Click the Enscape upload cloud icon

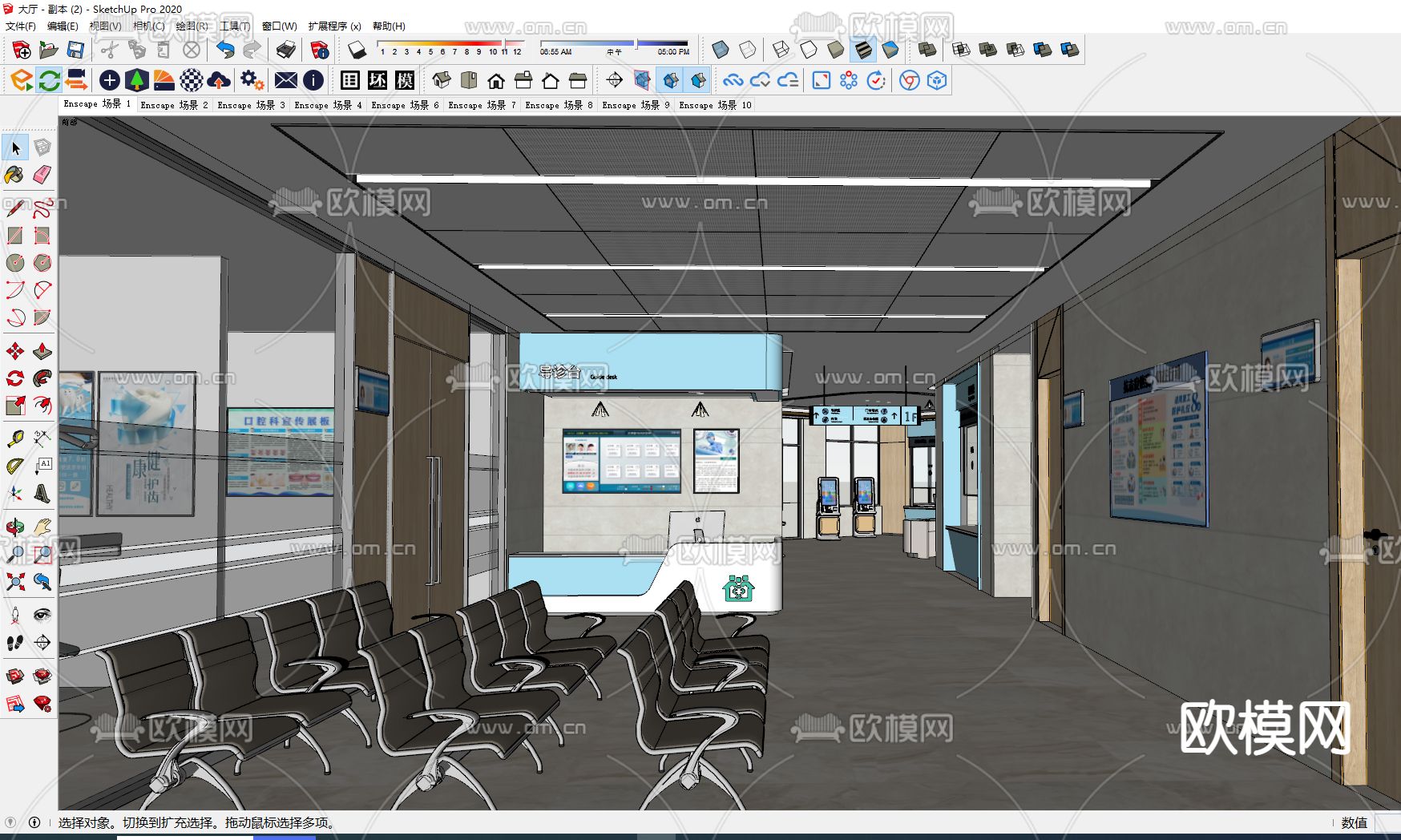pos(218,80)
